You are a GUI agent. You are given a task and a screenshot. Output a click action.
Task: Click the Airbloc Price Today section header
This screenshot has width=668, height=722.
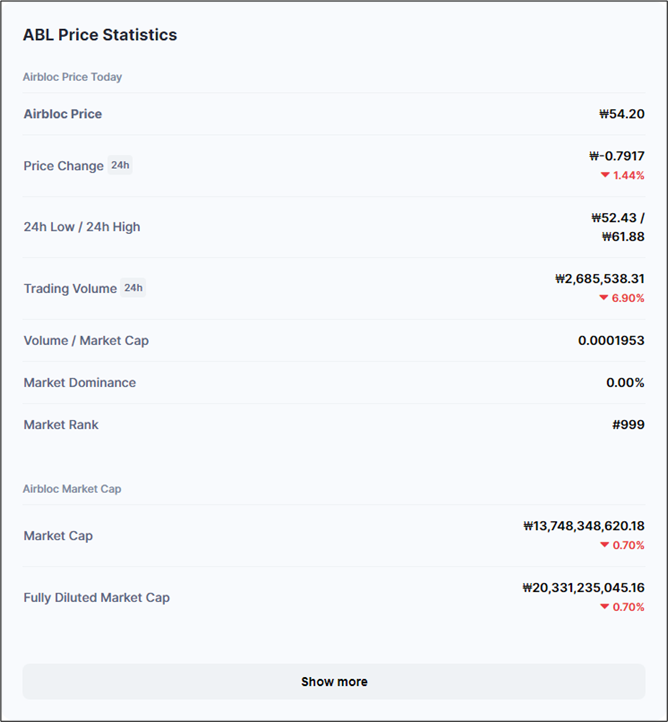click(73, 77)
